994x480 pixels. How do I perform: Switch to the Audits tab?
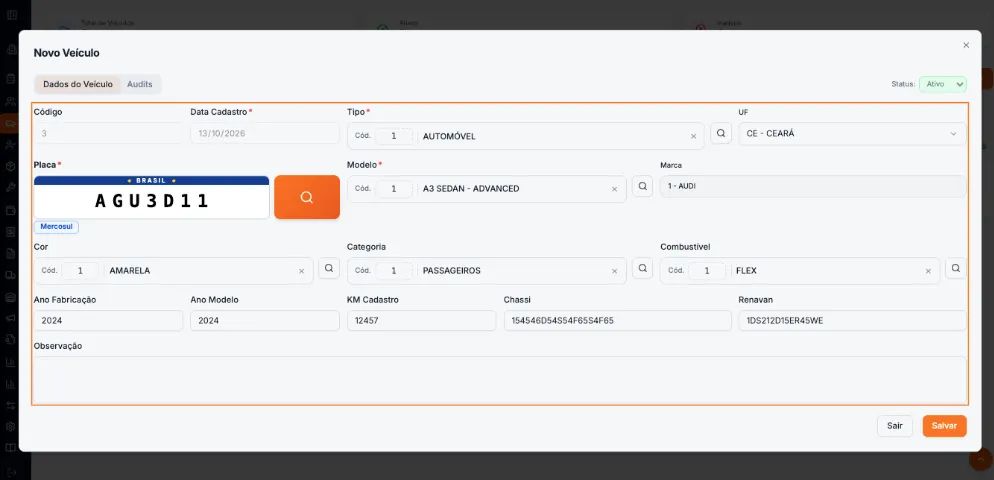(x=139, y=84)
